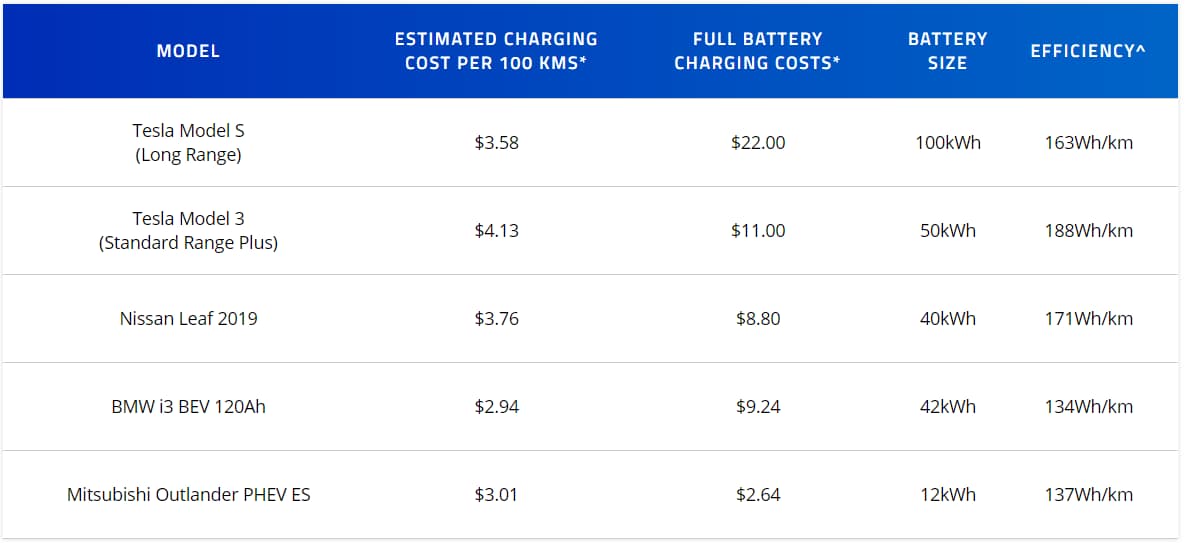Click the Full Battery Charging Costs header
The height and width of the screenshot is (543, 1186).
[757, 51]
